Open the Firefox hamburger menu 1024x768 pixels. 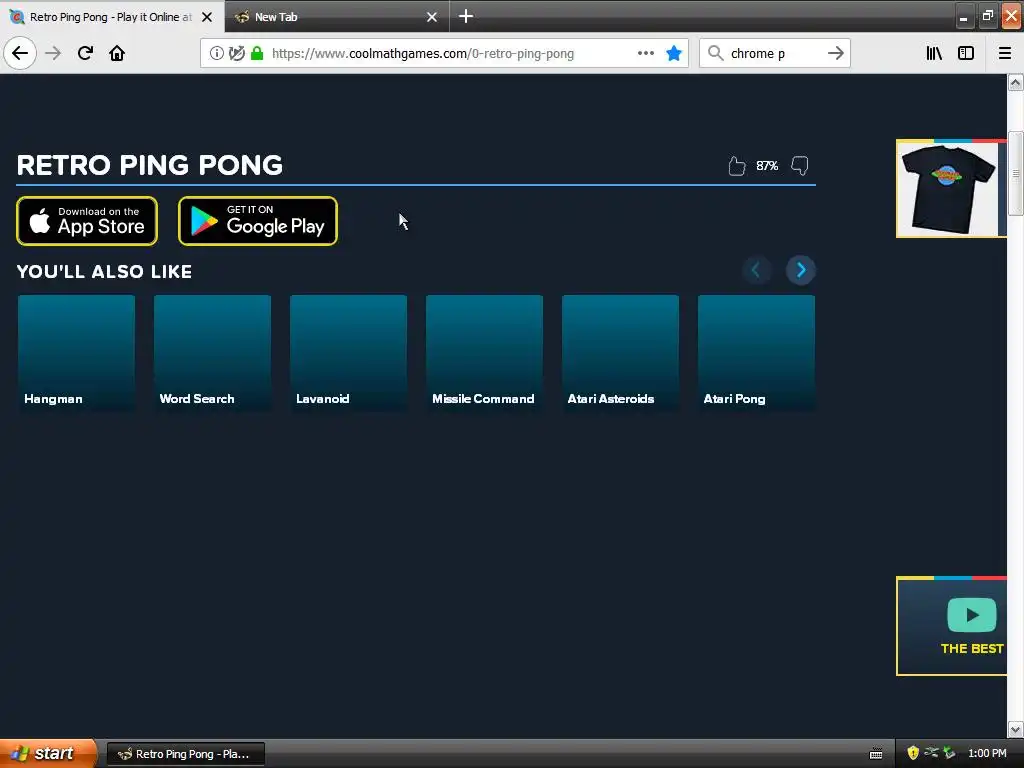point(1005,54)
